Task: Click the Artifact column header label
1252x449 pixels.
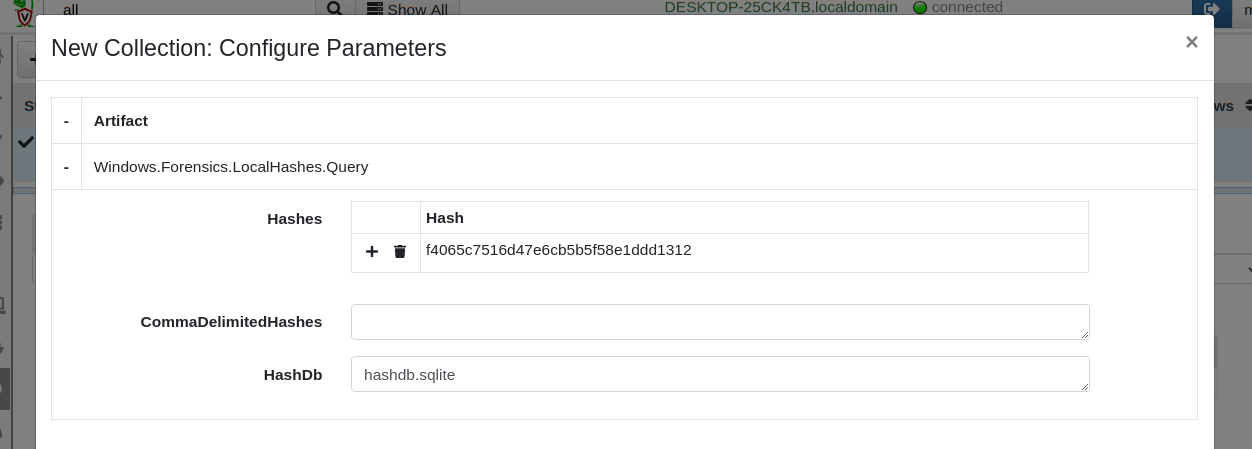Action: [x=121, y=121]
